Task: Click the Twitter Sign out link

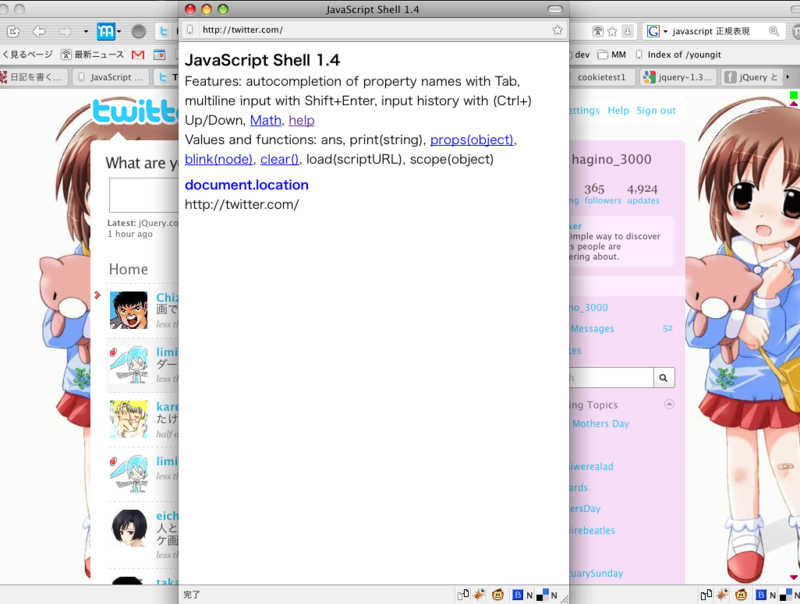Action: 656,110
